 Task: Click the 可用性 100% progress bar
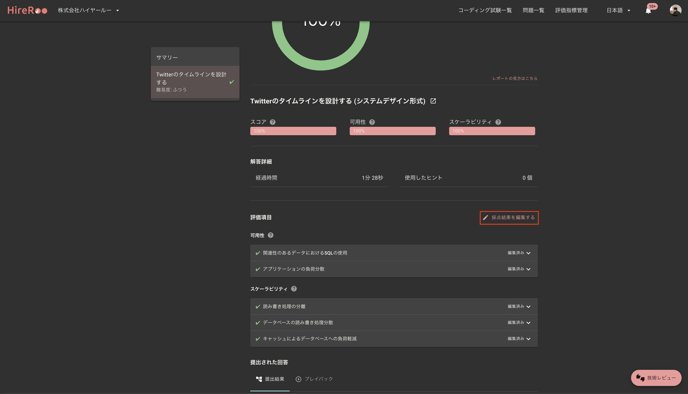(x=393, y=131)
